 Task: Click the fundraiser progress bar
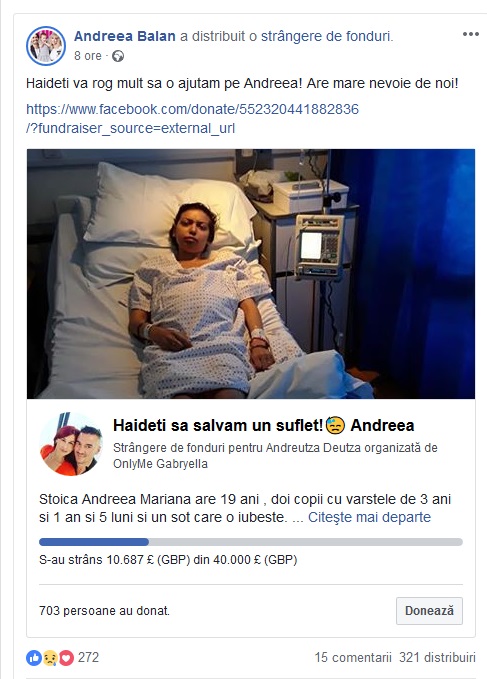pyautogui.click(x=251, y=542)
